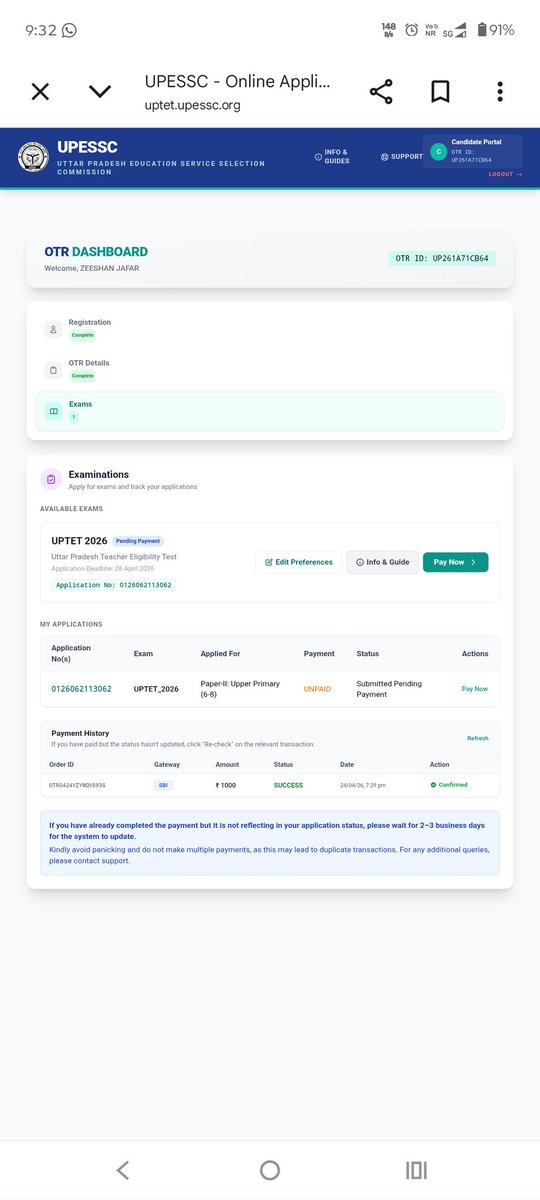The height and width of the screenshot is (1200, 540).
Task: Click Refresh in Payment History
Action: coord(478,738)
